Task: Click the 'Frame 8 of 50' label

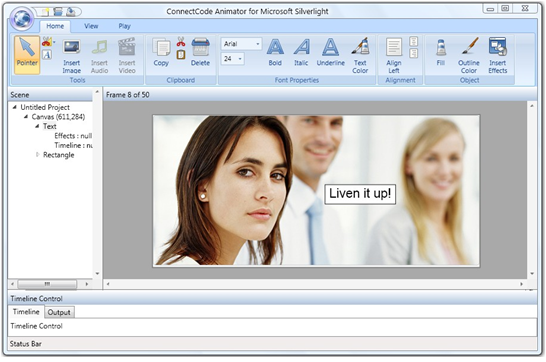Action: coord(127,95)
